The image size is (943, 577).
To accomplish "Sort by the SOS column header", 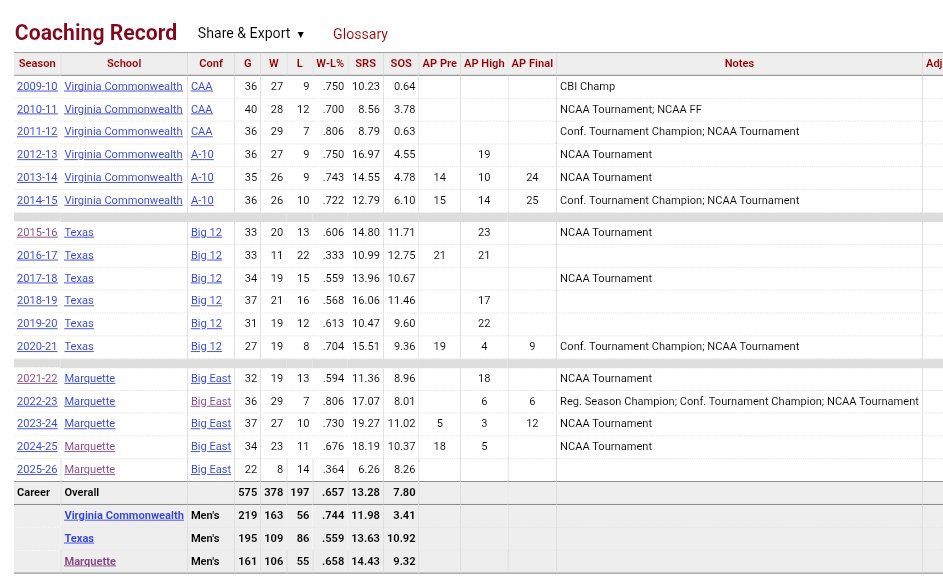I will coord(401,63).
